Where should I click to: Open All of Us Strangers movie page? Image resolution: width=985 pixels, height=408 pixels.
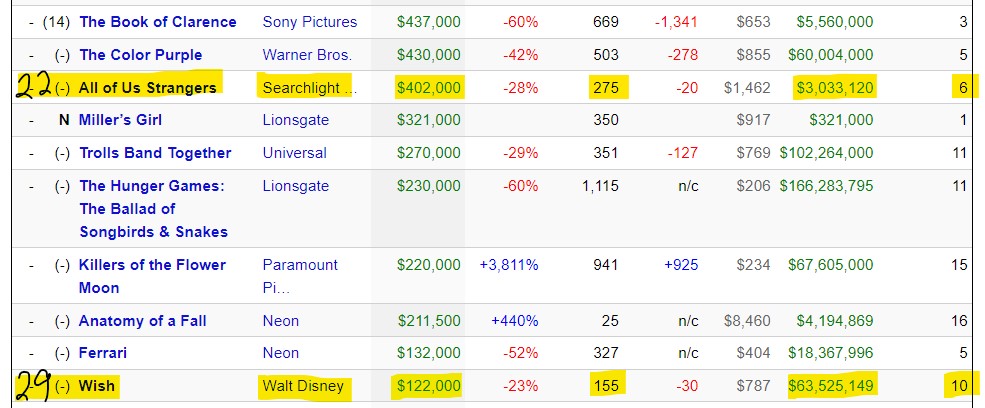pos(148,88)
